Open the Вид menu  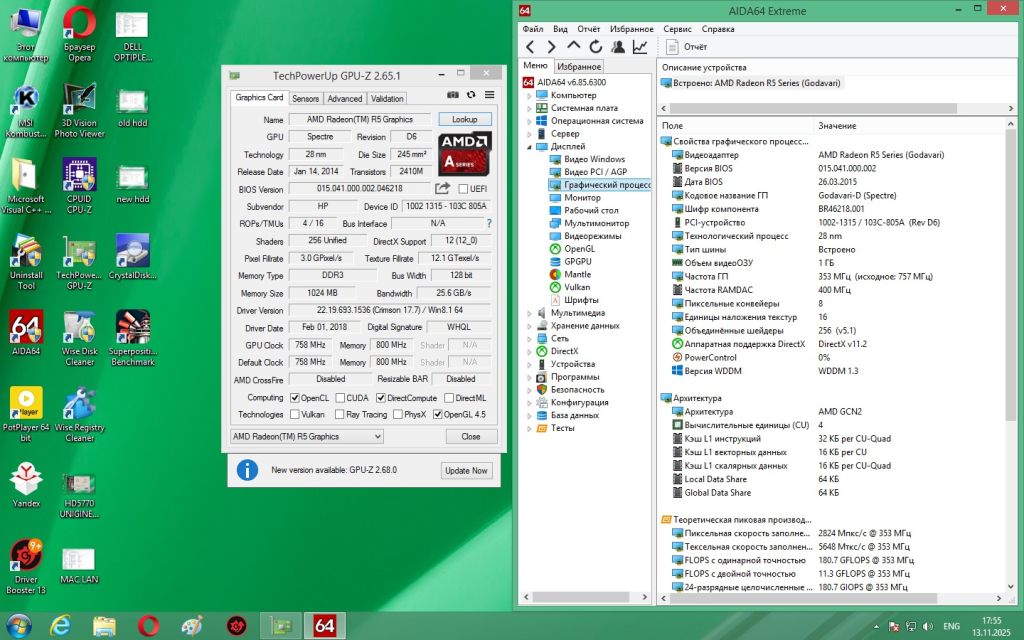(560, 29)
